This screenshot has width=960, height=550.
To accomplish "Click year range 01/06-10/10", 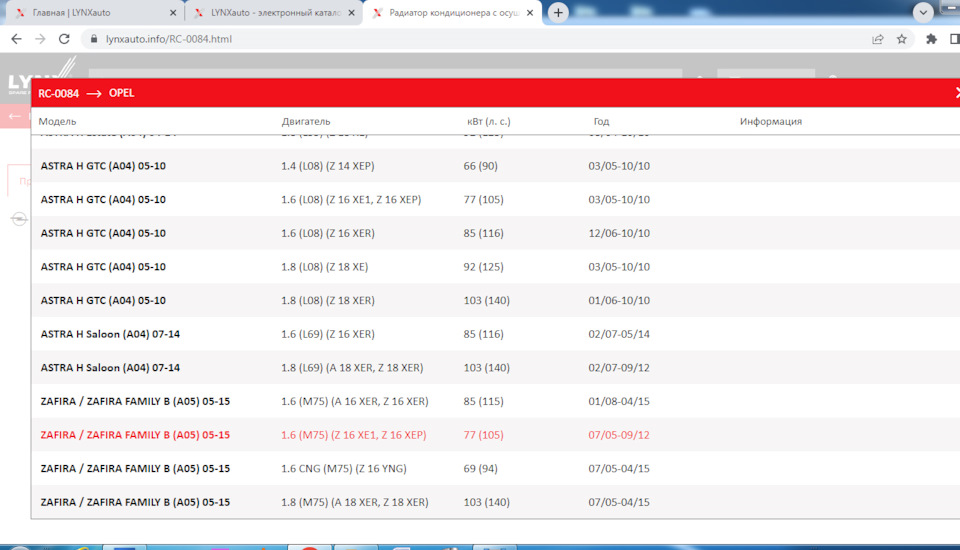I will click(x=619, y=300).
